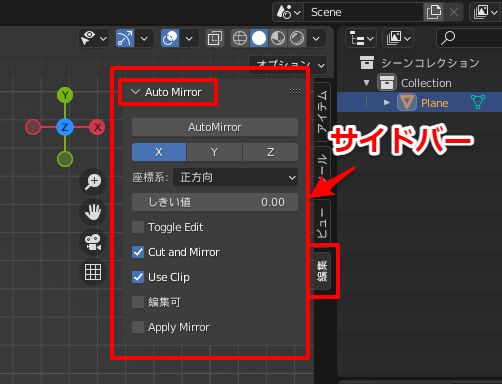Click the red X axis gizmo
The image size is (502, 384).
pos(97,127)
